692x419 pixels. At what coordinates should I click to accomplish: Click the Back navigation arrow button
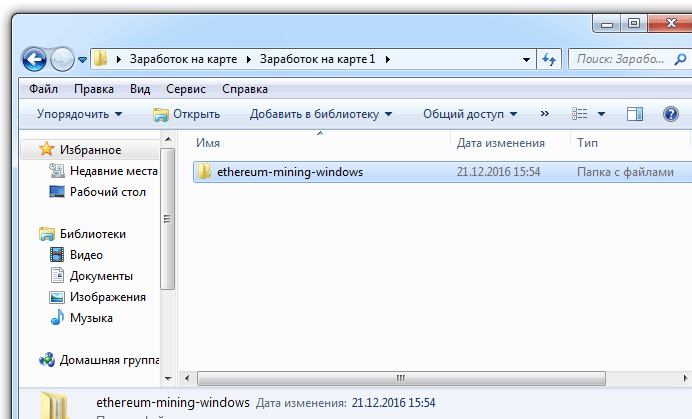pos(34,60)
